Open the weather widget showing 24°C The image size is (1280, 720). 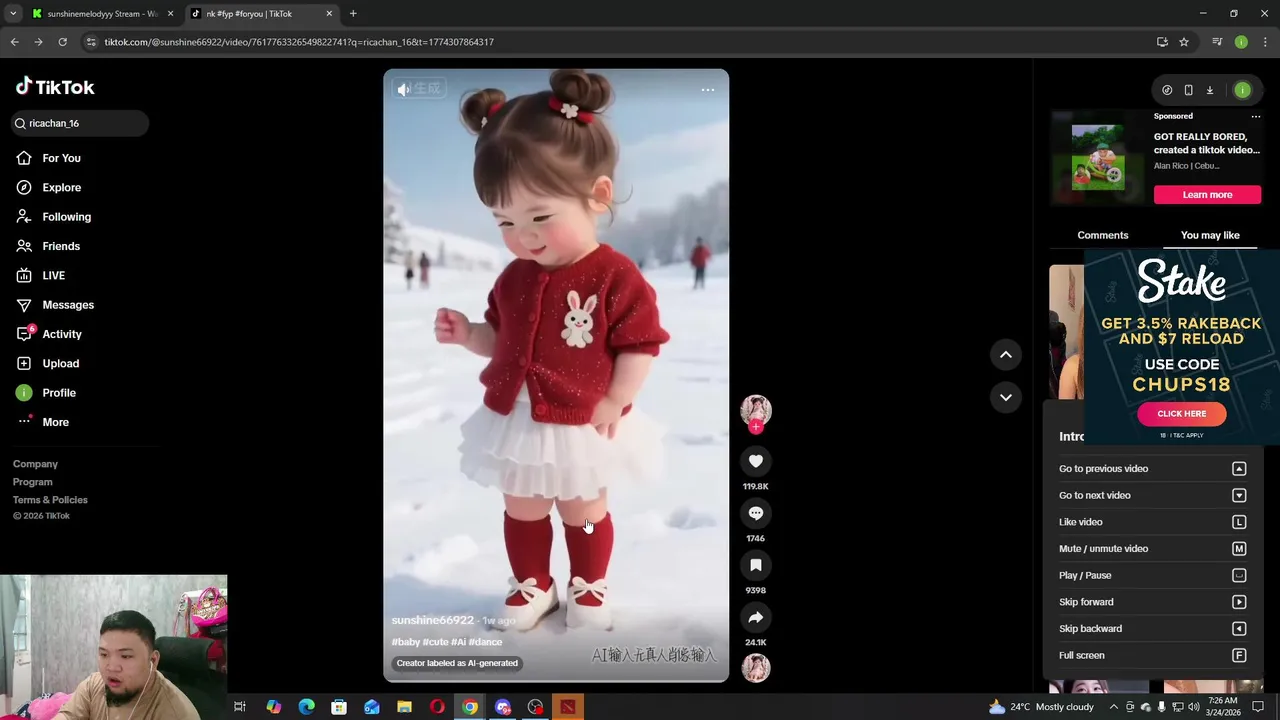1041,707
